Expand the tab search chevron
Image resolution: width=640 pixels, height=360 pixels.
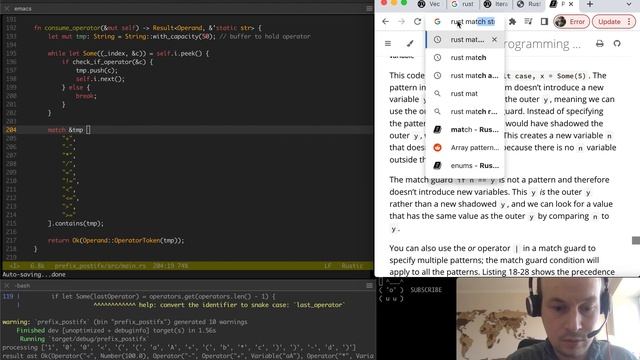pos(629,4)
